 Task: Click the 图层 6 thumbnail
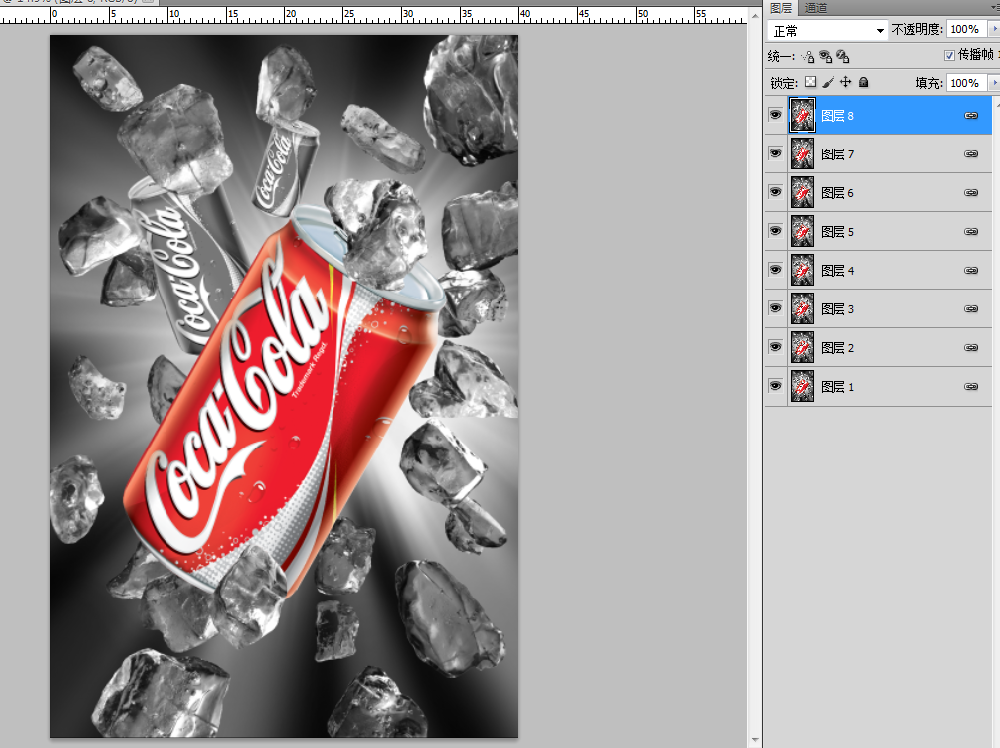click(802, 193)
